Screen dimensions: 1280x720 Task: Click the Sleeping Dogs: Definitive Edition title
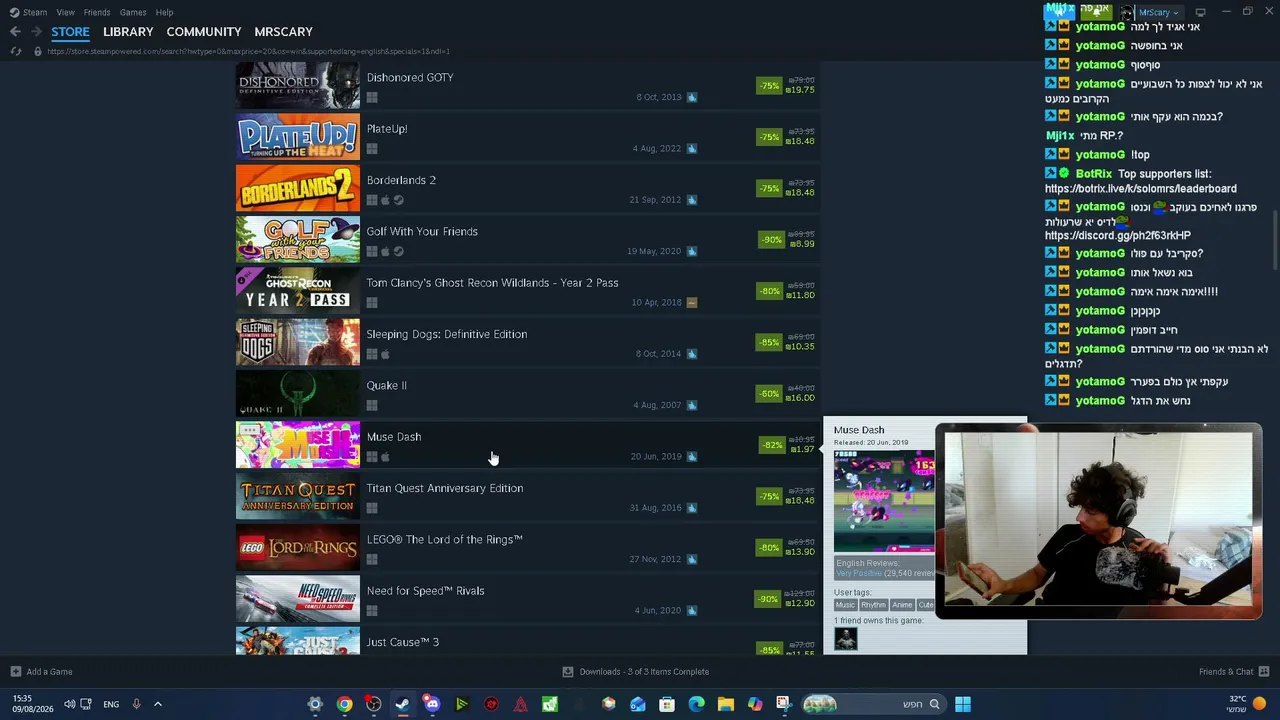(447, 334)
